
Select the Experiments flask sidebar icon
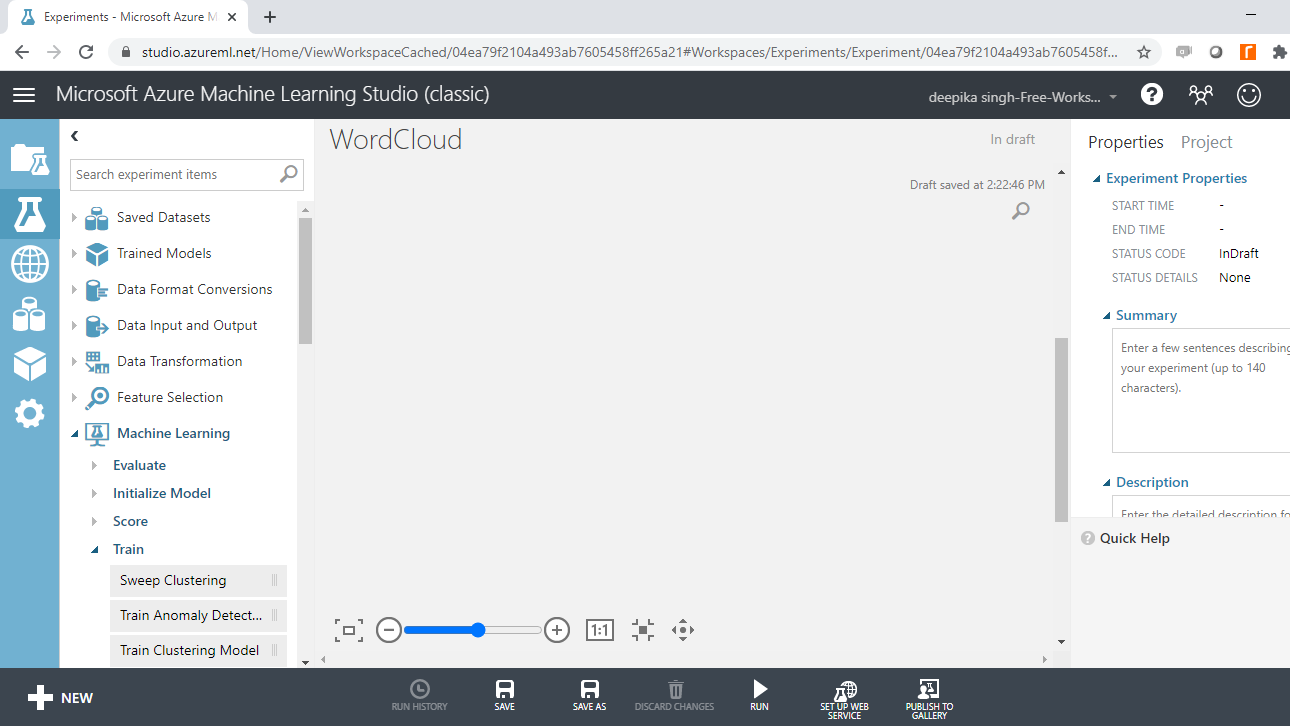click(x=29, y=213)
